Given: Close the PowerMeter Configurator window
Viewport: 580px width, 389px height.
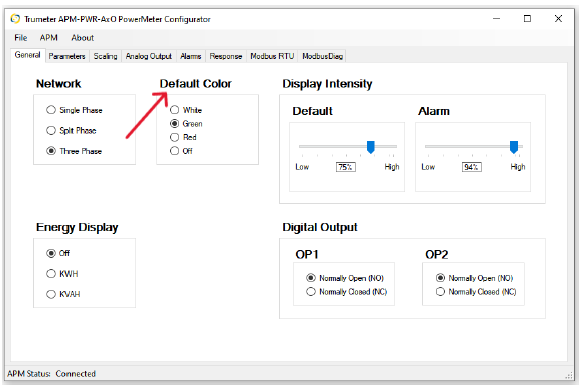Looking at the screenshot, I should [559, 18].
